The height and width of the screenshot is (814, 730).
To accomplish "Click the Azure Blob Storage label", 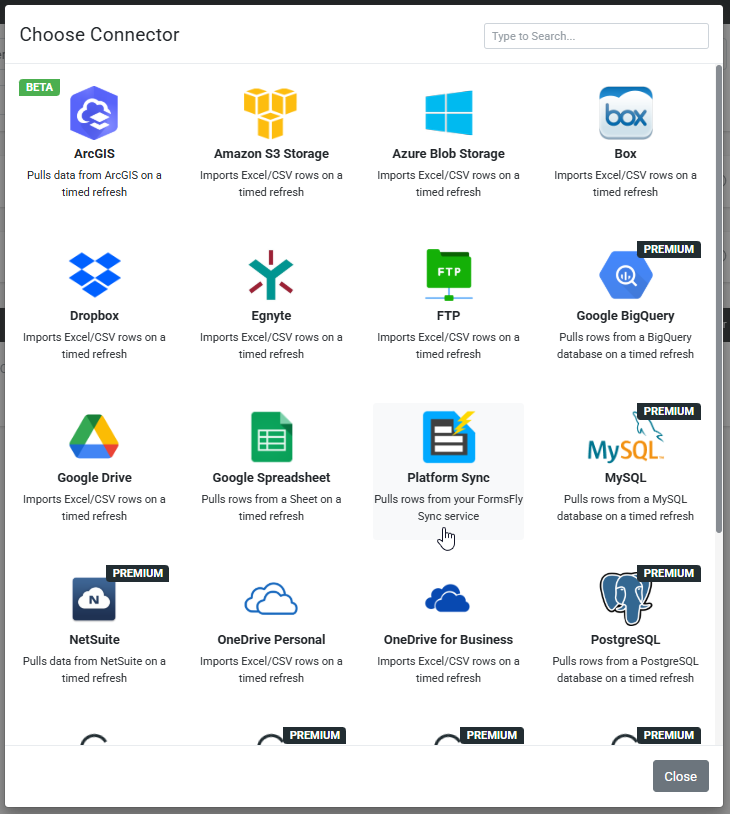I will [449, 154].
